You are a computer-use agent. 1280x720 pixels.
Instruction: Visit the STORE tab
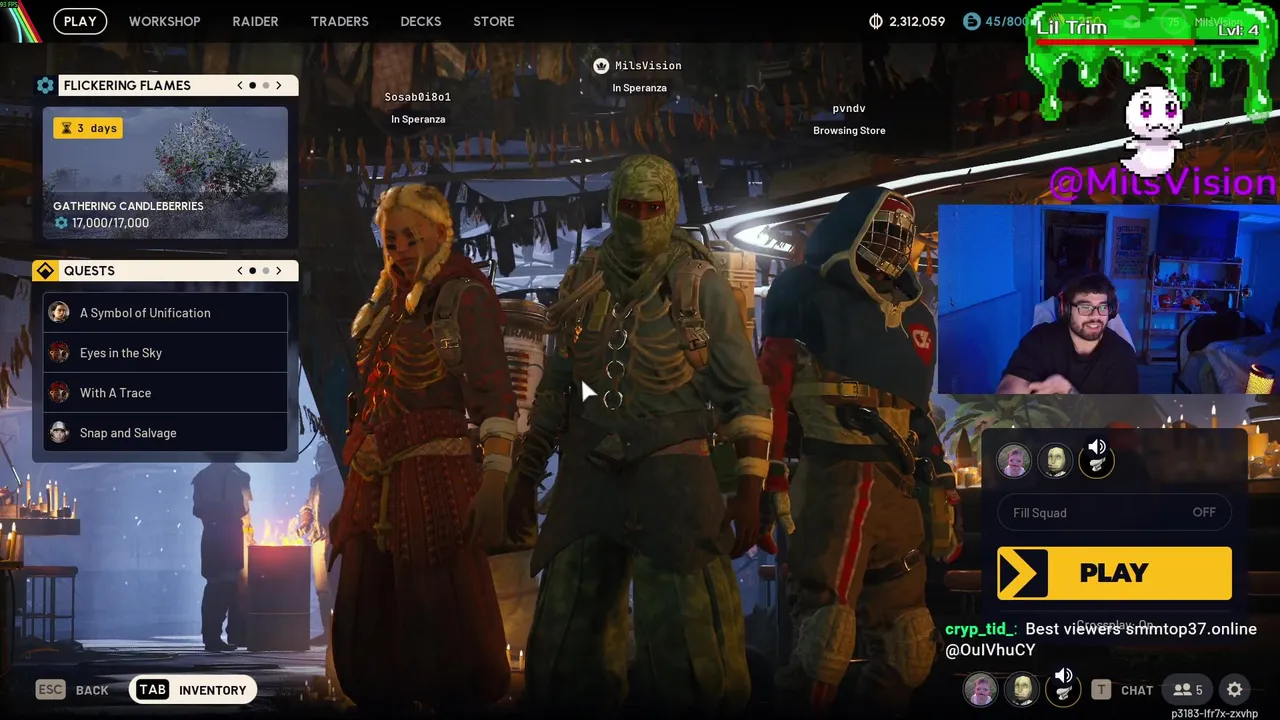[494, 21]
